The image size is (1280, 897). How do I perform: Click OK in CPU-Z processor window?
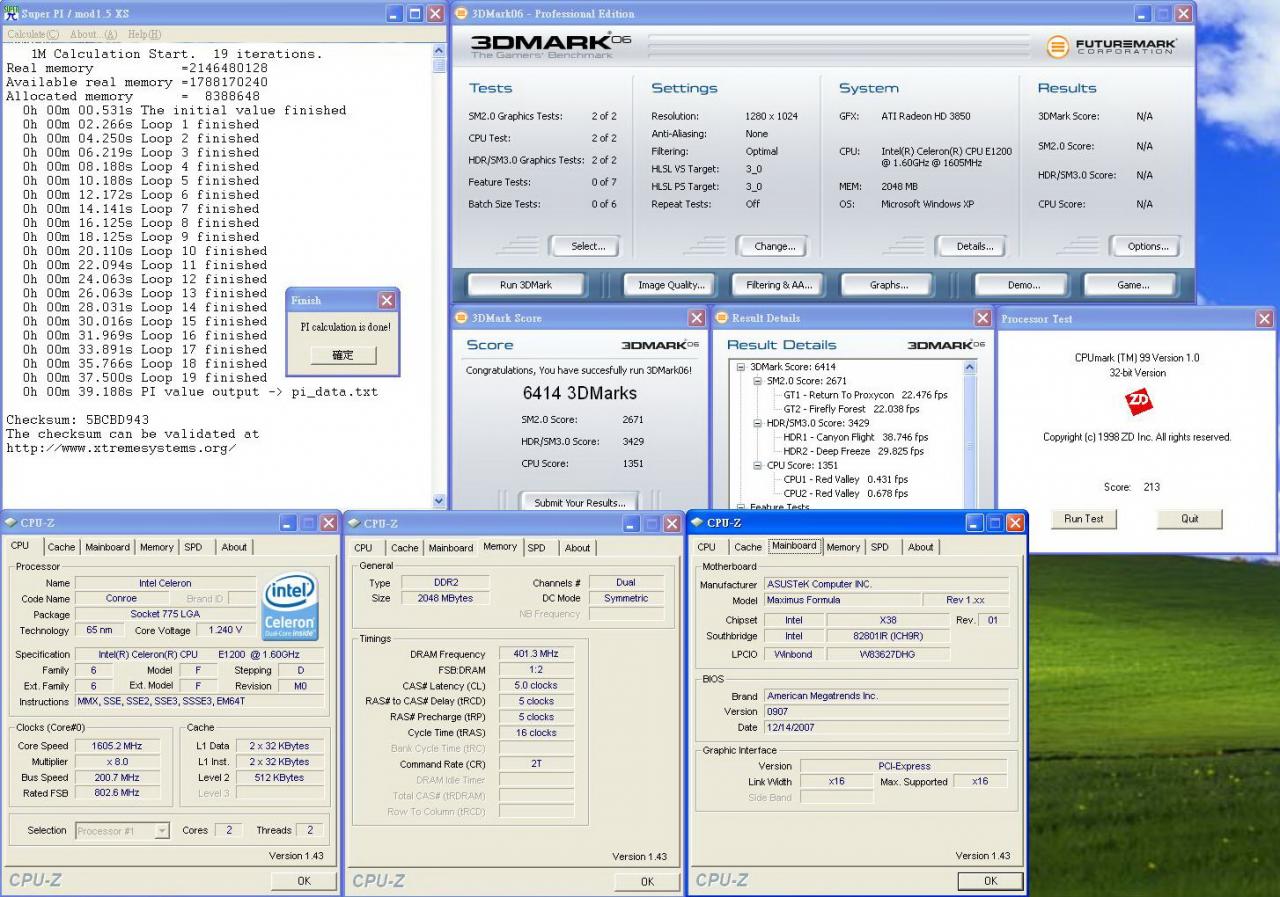(304, 880)
